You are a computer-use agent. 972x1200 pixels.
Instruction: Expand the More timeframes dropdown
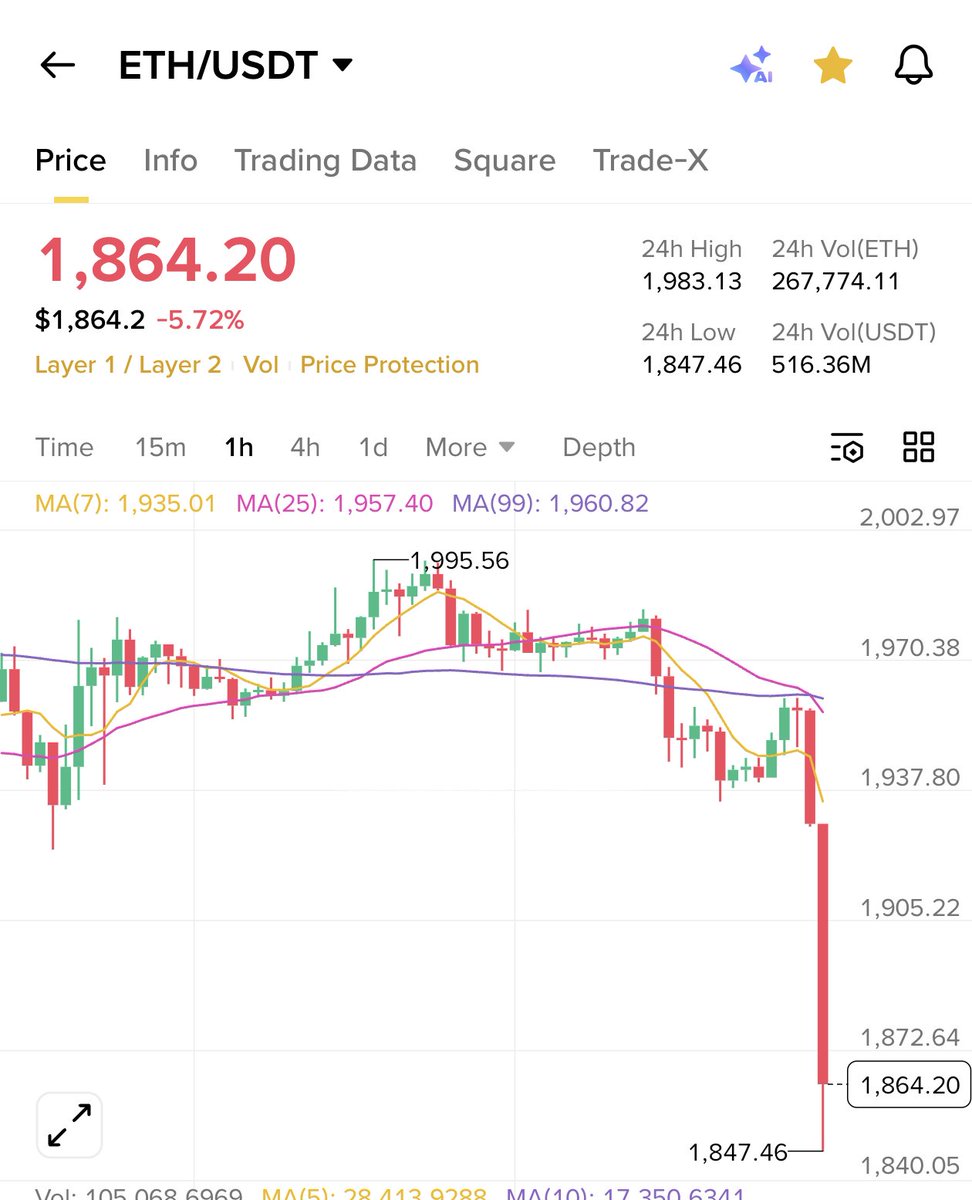(470, 447)
